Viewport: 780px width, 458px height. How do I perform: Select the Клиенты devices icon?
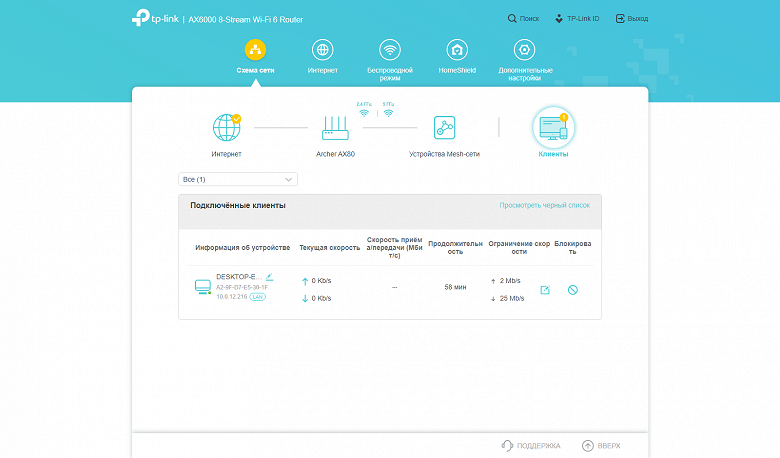click(553, 127)
